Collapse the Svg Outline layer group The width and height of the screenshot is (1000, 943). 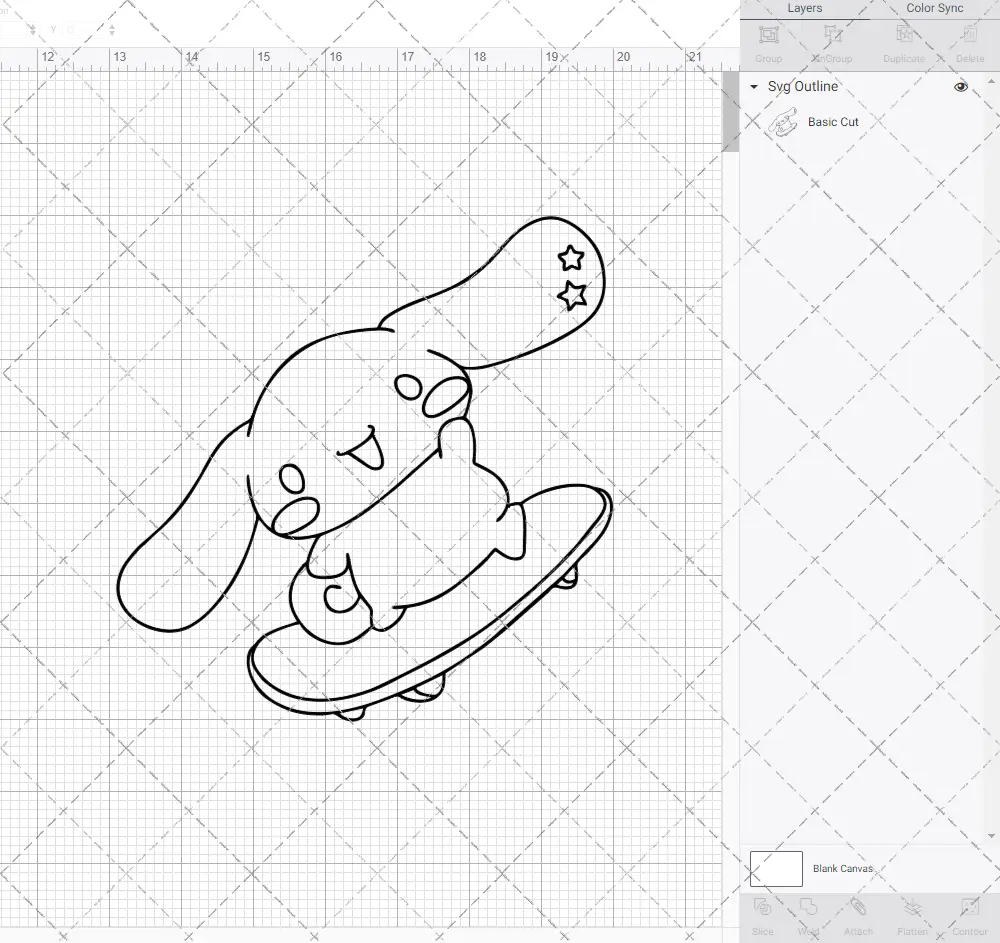754,87
